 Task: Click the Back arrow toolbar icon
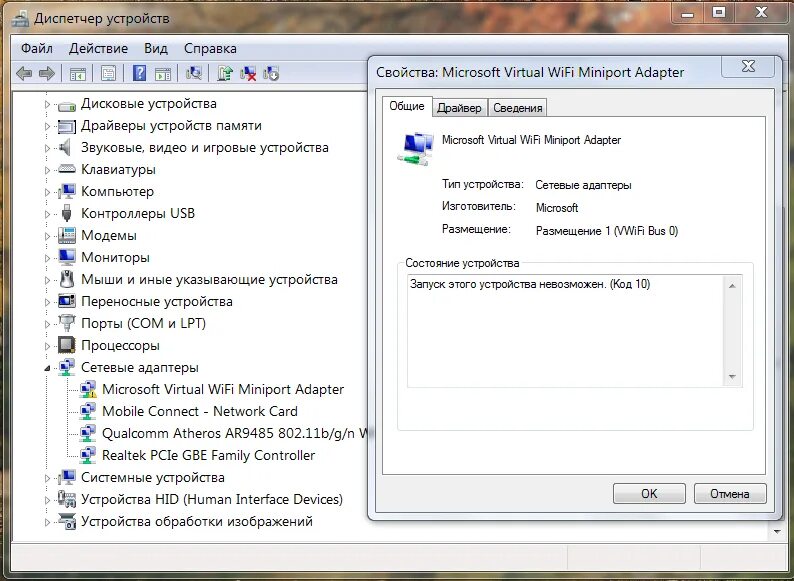click(24, 74)
